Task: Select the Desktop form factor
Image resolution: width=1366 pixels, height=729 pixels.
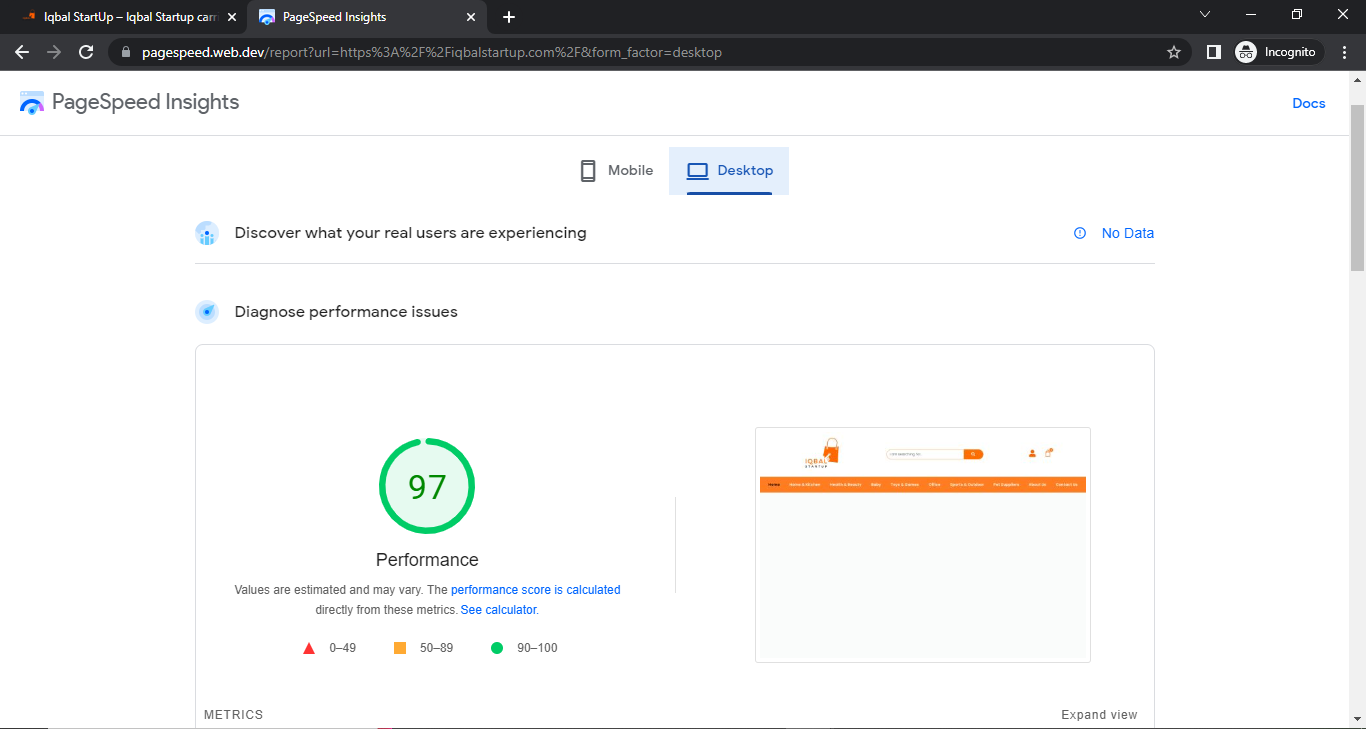Action: (x=729, y=170)
